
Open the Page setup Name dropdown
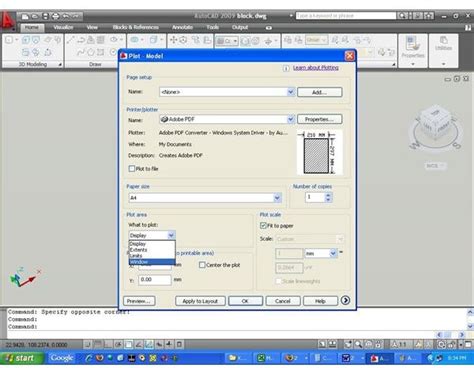tap(227, 92)
